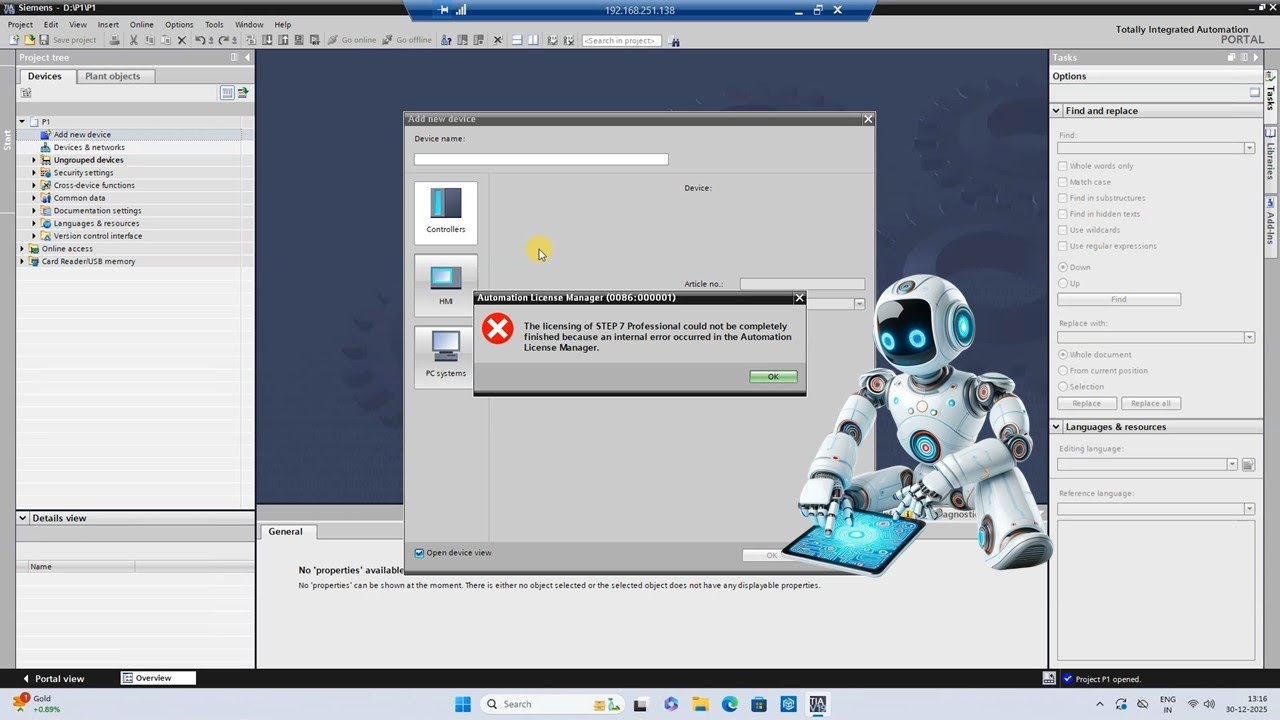Viewport: 1280px width, 720px height.
Task: Click the Print toolbar icon
Action: click(x=115, y=40)
